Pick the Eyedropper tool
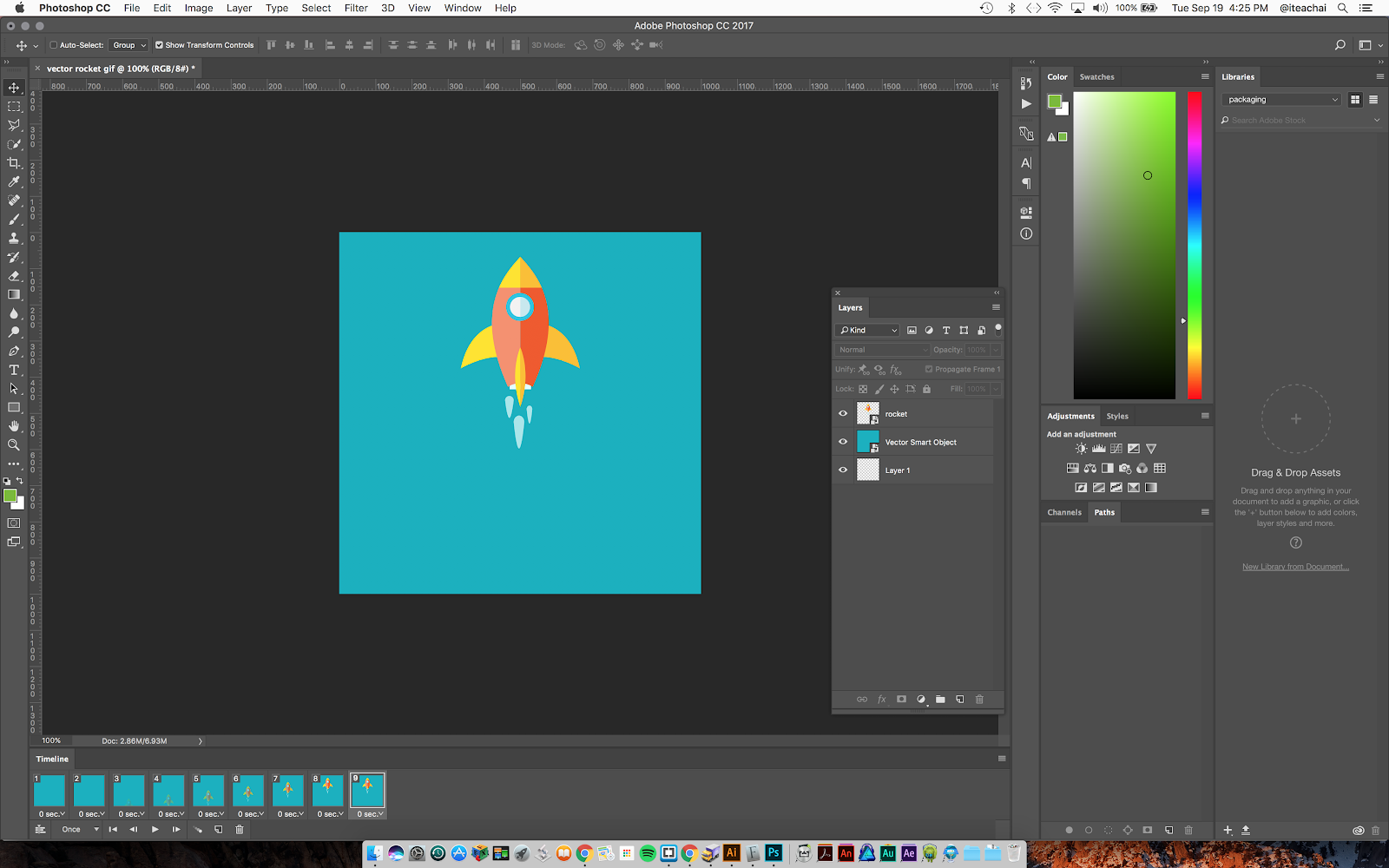The image size is (1389, 868). pyautogui.click(x=14, y=182)
